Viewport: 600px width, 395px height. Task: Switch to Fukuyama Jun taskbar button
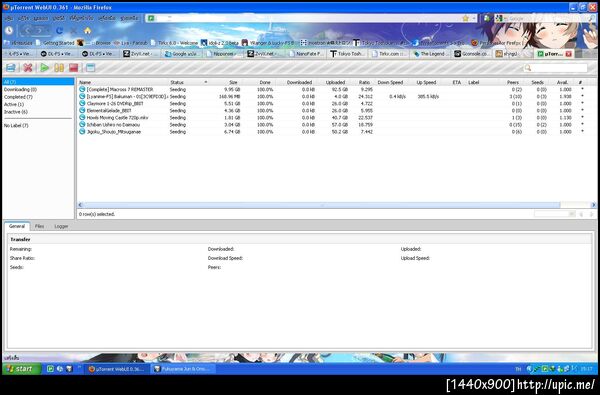coord(183,369)
